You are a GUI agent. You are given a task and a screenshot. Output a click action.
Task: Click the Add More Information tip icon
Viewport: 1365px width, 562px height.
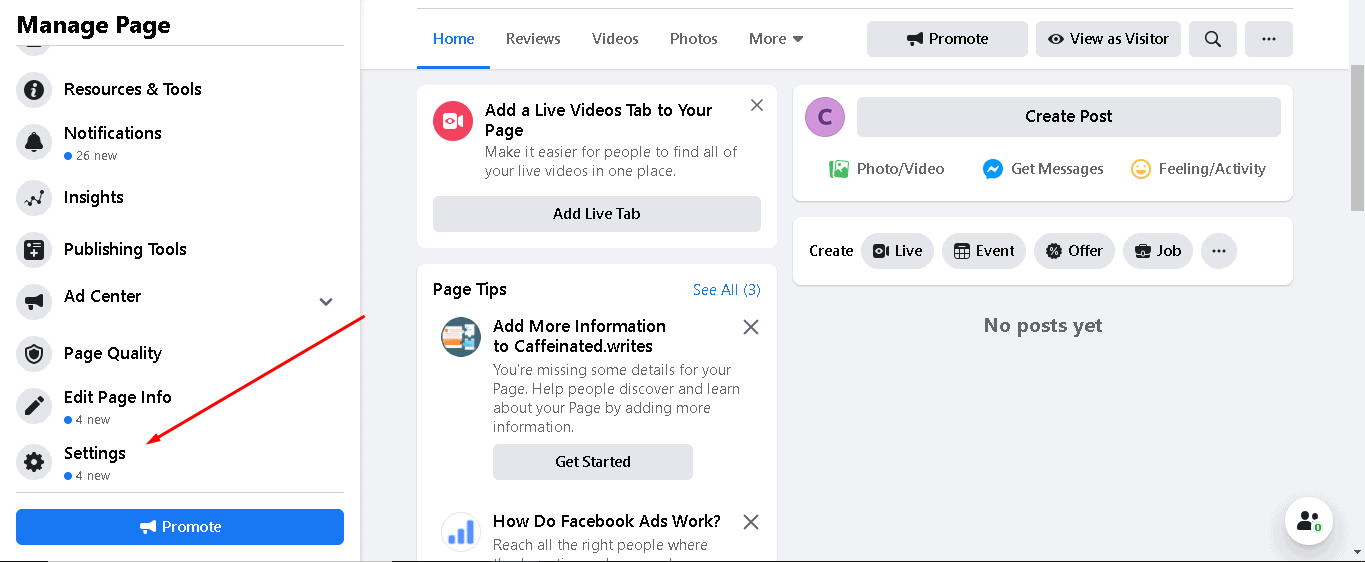(461, 337)
